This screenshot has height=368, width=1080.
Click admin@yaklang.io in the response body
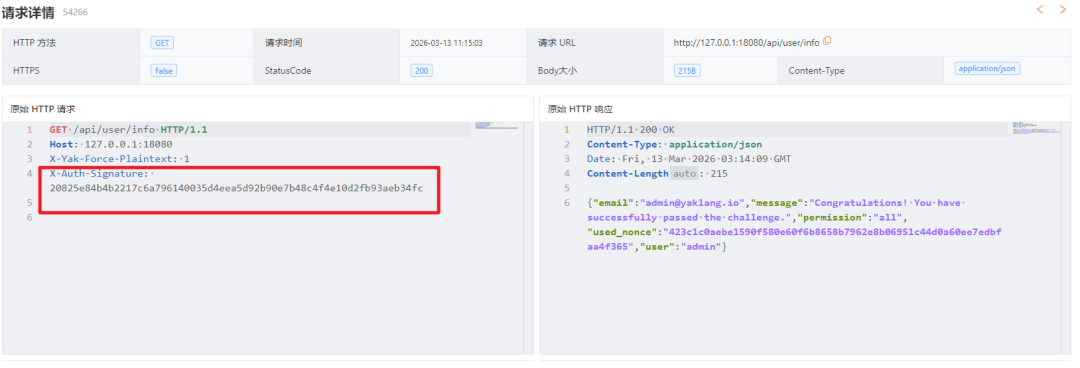pos(693,203)
